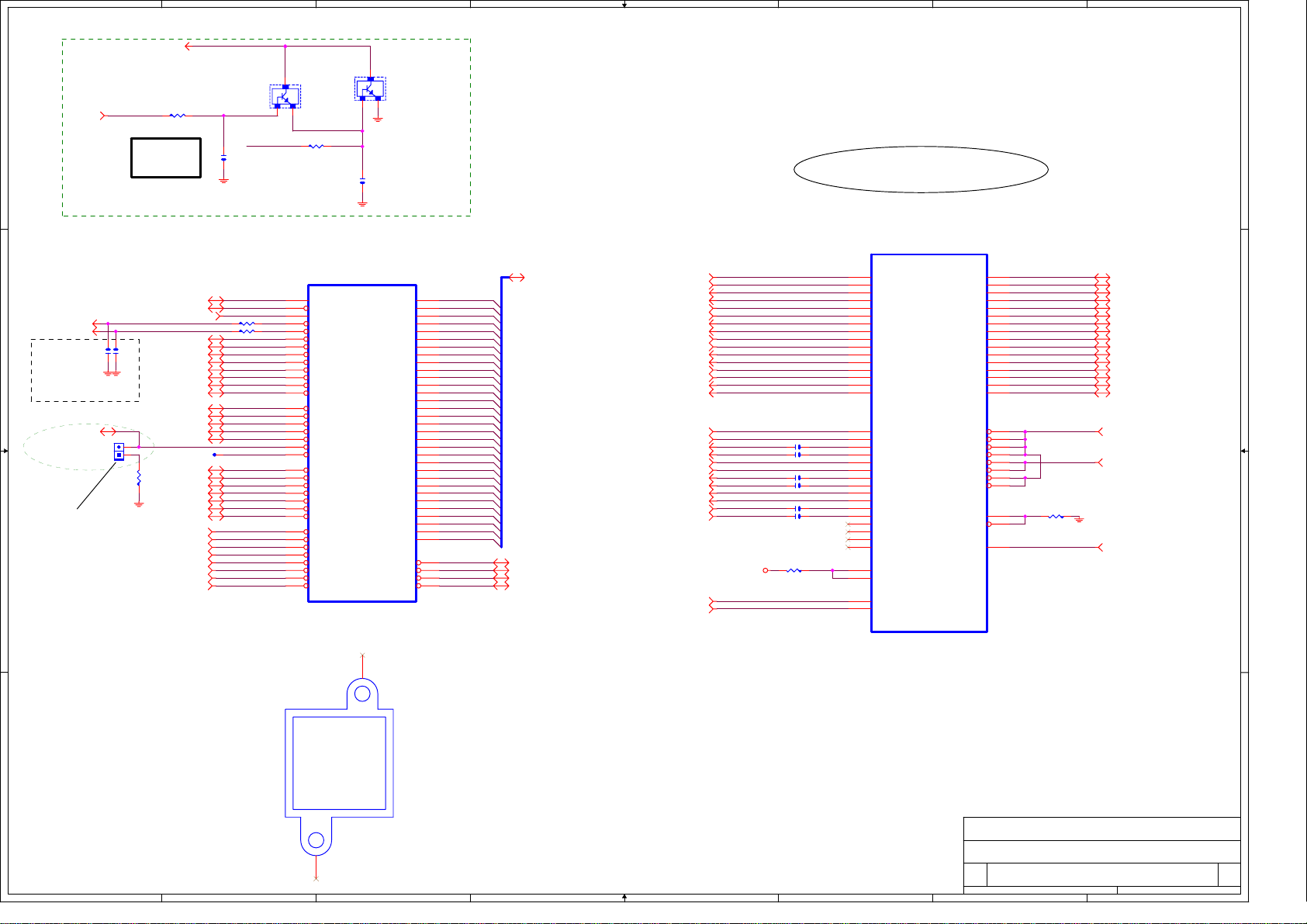Click the top row of the title block
The image size is (1307, 924).
pyautogui.click(x=1101, y=829)
